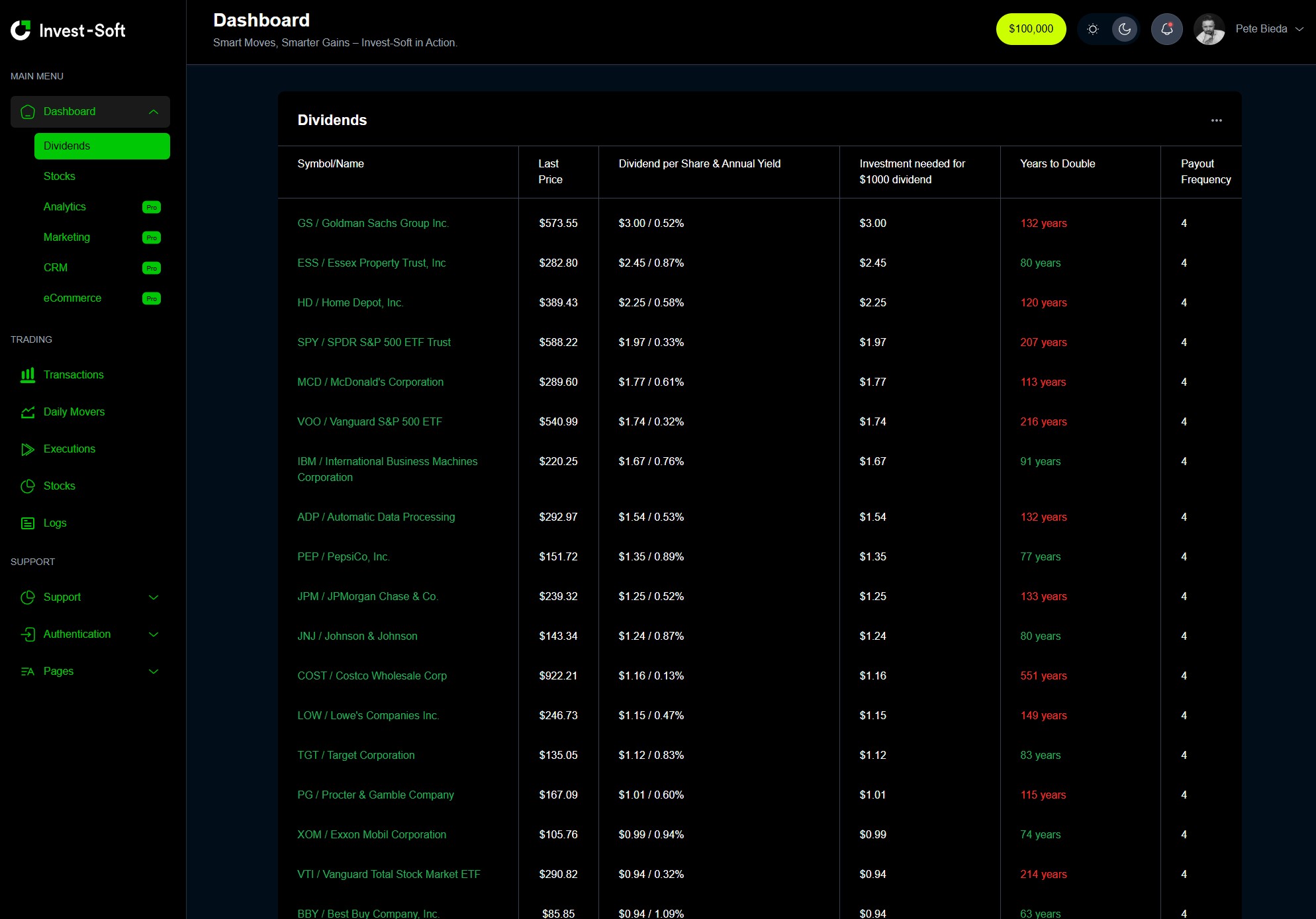Switch to light mode with sun icon

pos(1093,29)
